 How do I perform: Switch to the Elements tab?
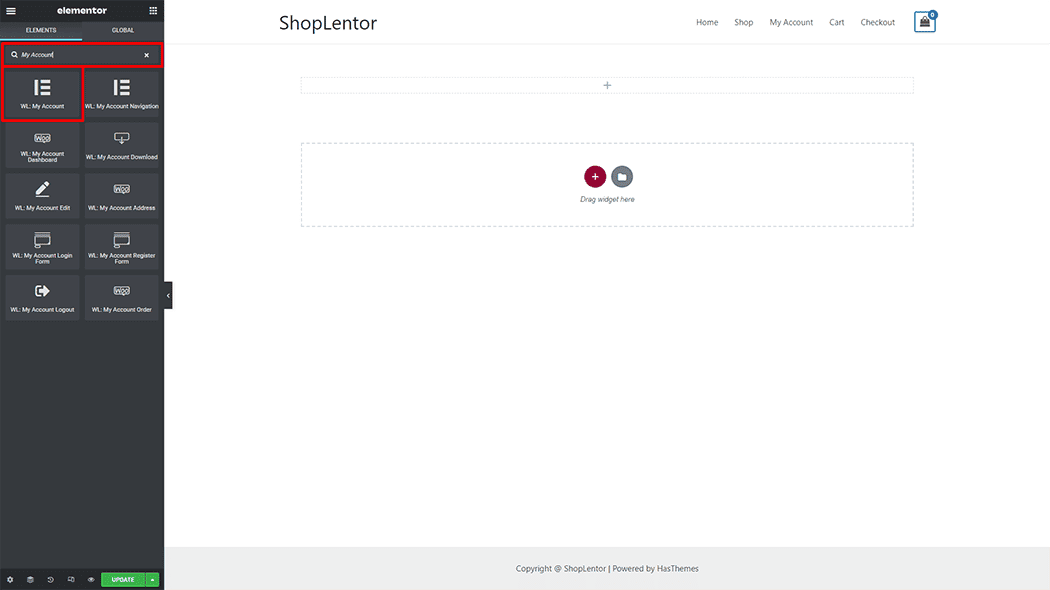point(41,30)
